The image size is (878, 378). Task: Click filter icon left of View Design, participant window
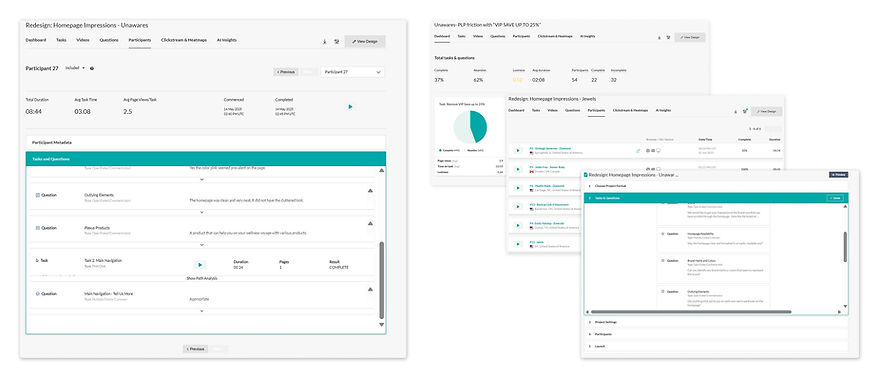pos(337,41)
